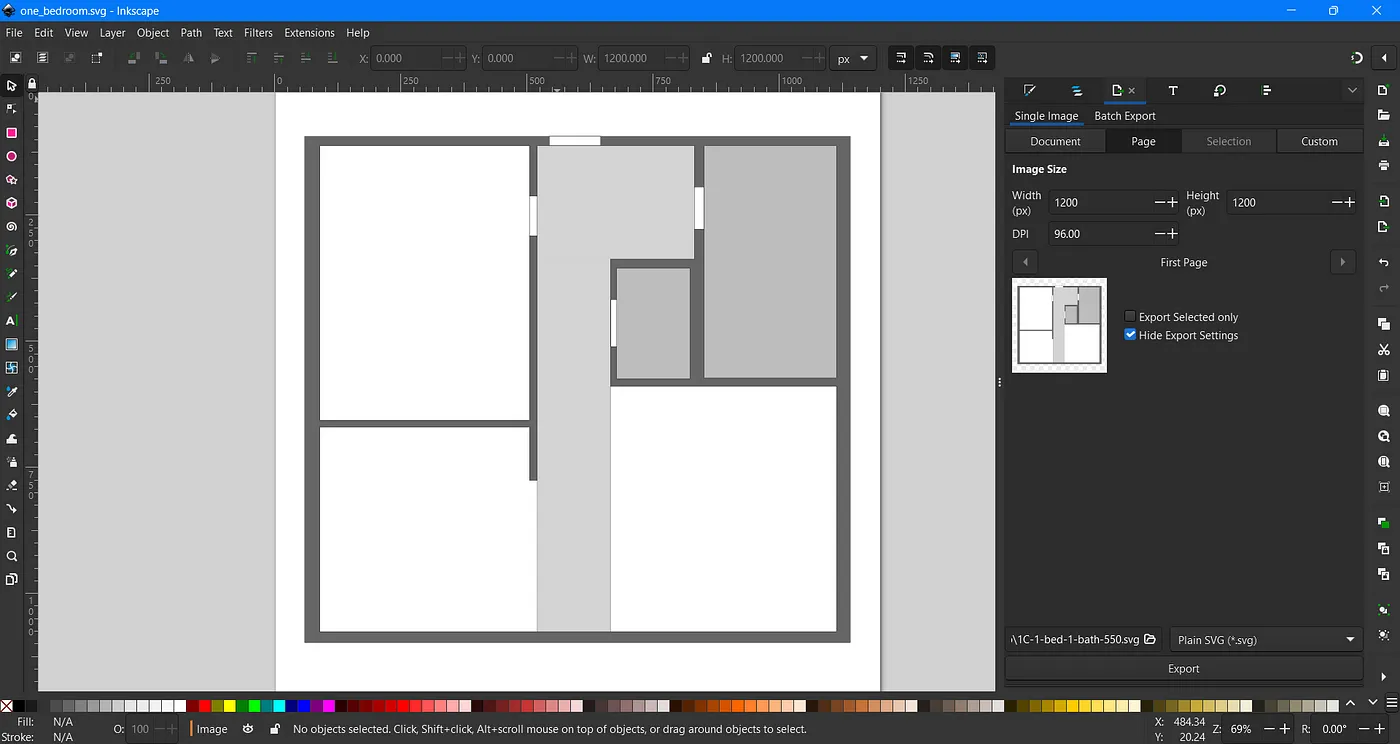
Task: Open the Extensions menu
Action: (309, 33)
